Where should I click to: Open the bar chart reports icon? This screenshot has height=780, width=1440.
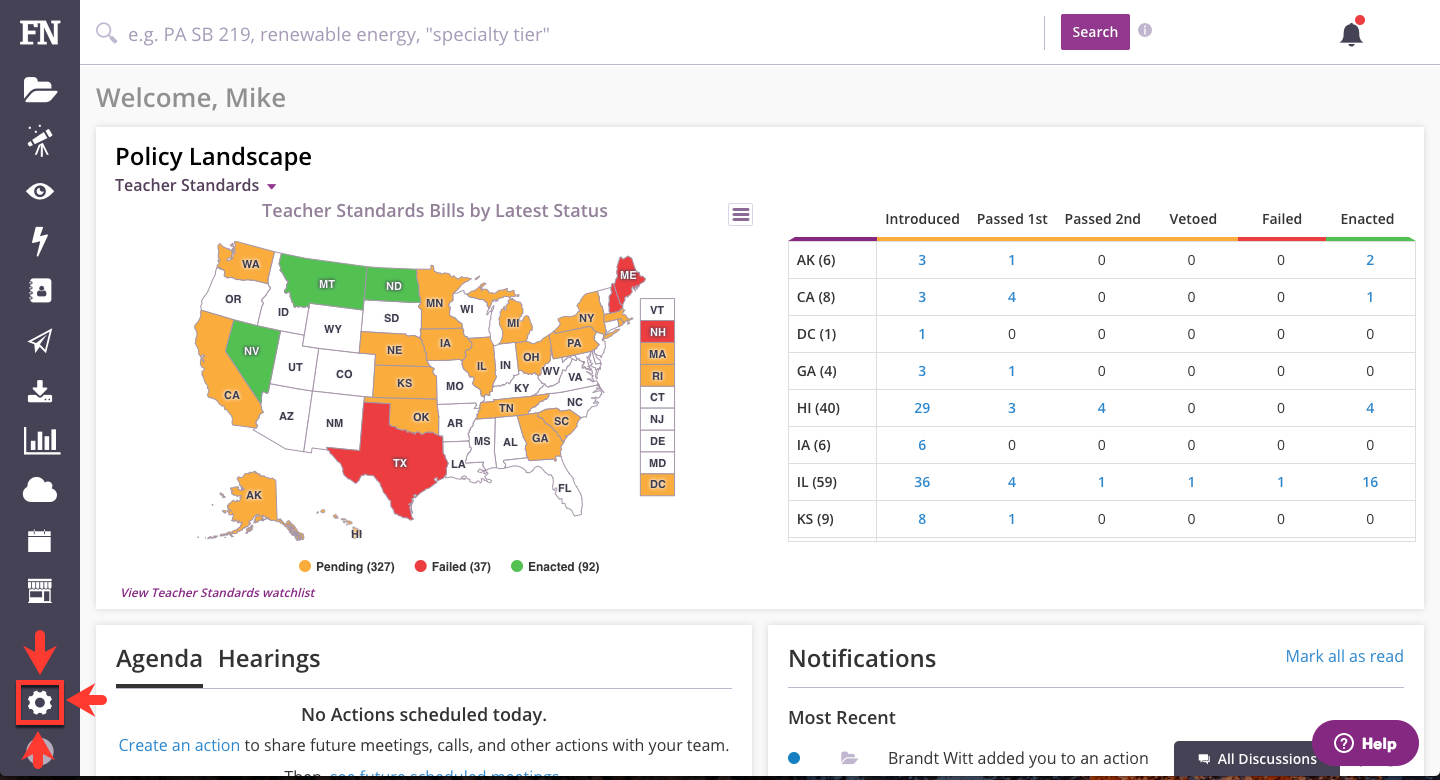click(x=41, y=440)
